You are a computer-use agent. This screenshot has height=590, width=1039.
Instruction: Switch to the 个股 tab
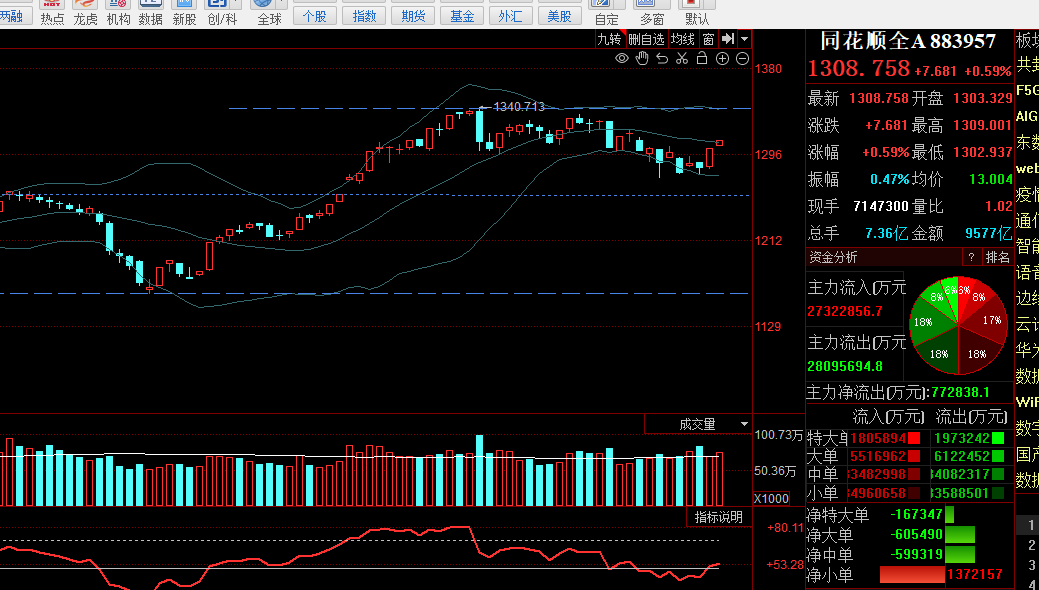[315, 15]
